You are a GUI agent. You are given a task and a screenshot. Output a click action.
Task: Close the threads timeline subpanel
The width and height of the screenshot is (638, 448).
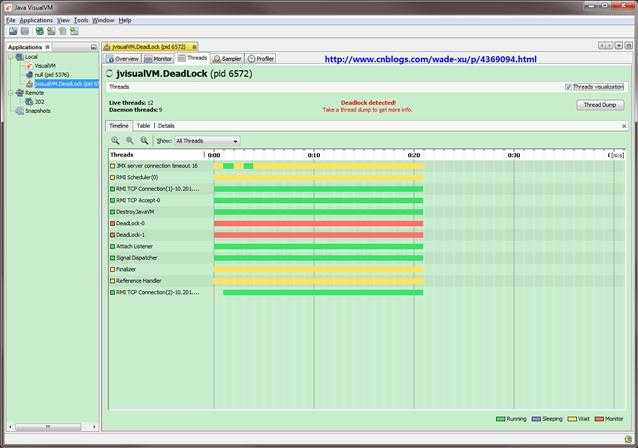(624, 126)
